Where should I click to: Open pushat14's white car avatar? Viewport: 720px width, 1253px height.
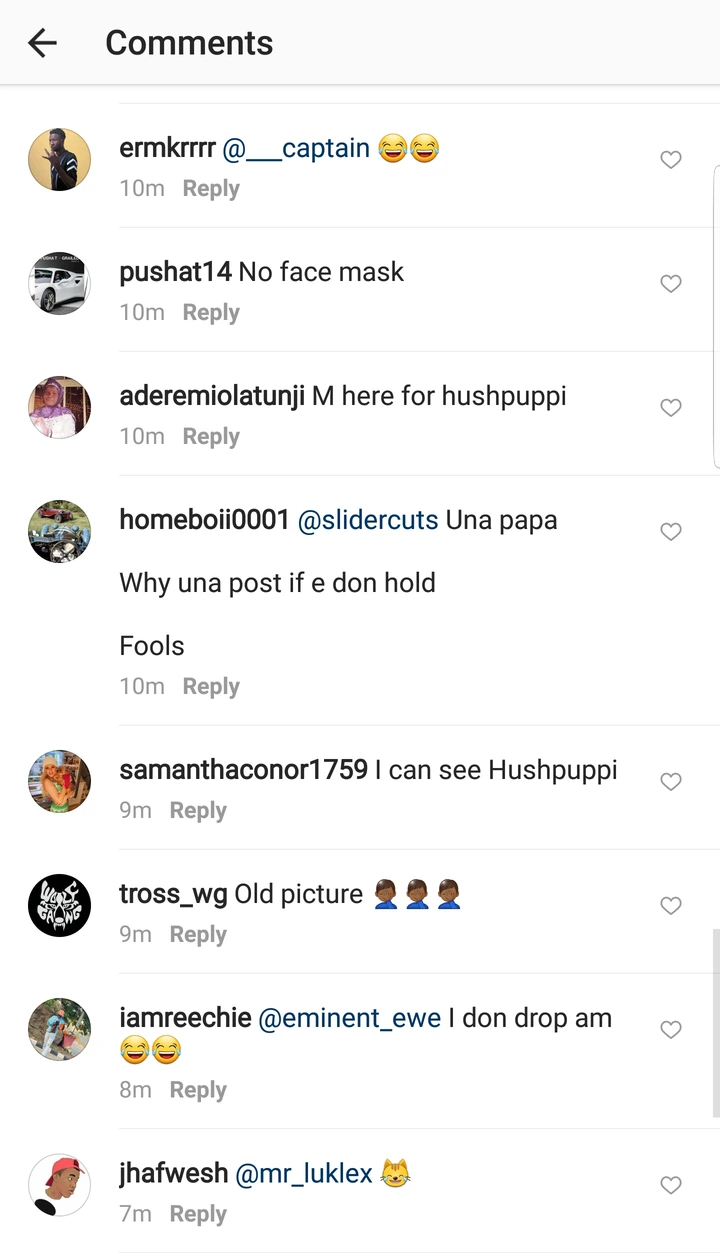point(59,284)
